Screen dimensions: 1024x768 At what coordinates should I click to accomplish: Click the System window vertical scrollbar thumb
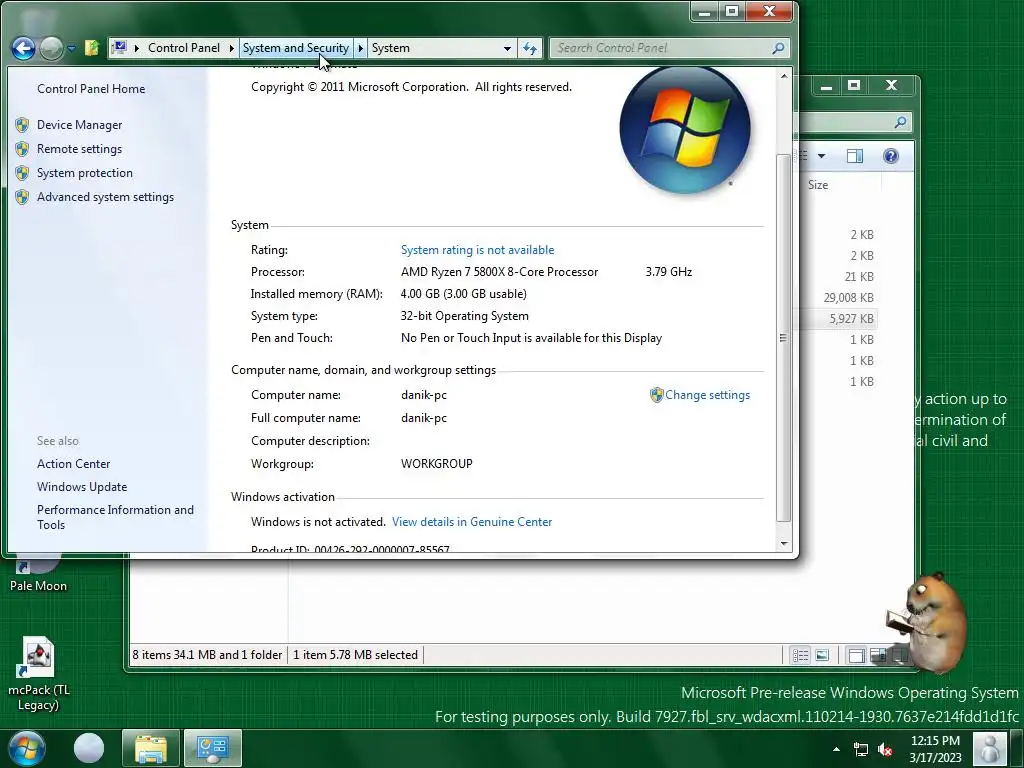click(784, 338)
